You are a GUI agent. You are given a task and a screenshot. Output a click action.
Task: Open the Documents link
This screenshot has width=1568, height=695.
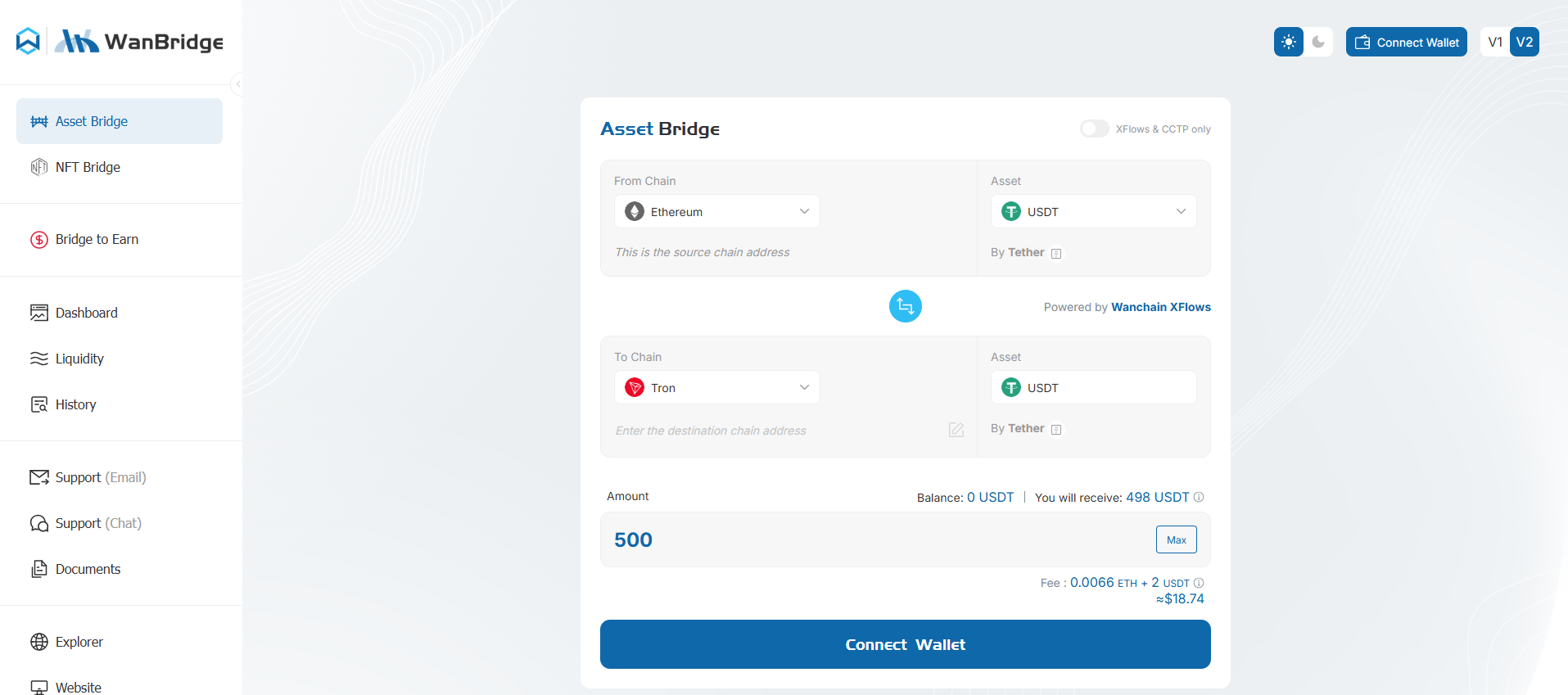pos(120,569)
